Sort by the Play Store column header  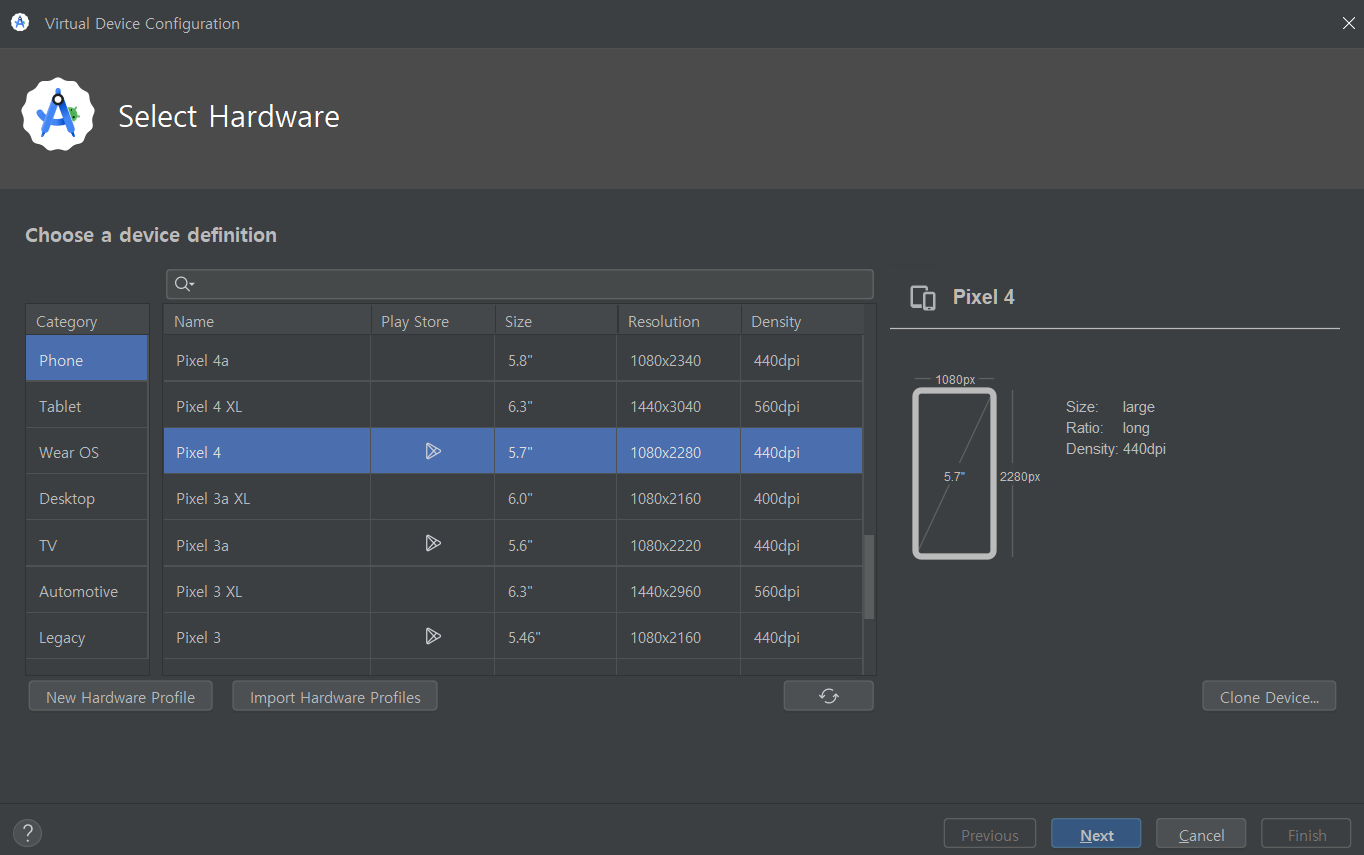[433, 321]
